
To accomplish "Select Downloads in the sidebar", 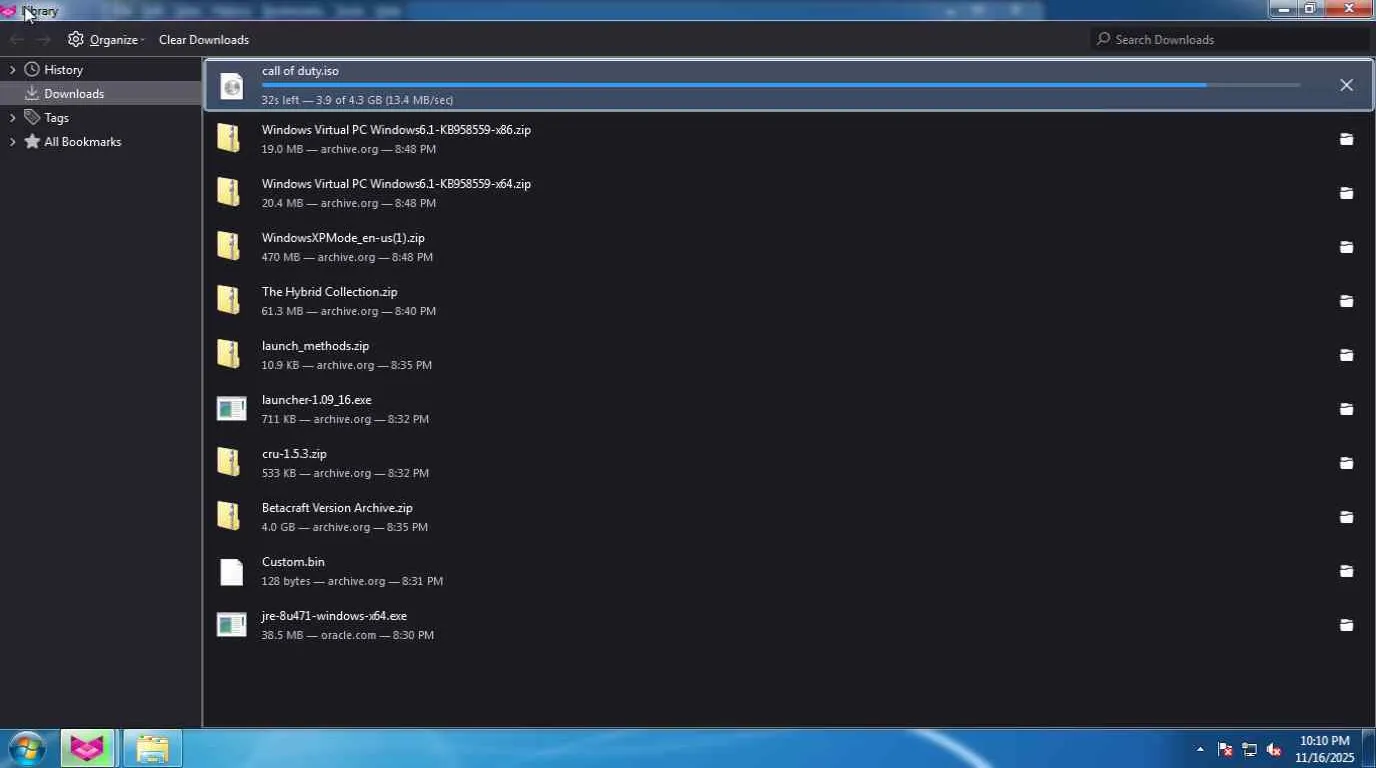I will coord(74,94).
